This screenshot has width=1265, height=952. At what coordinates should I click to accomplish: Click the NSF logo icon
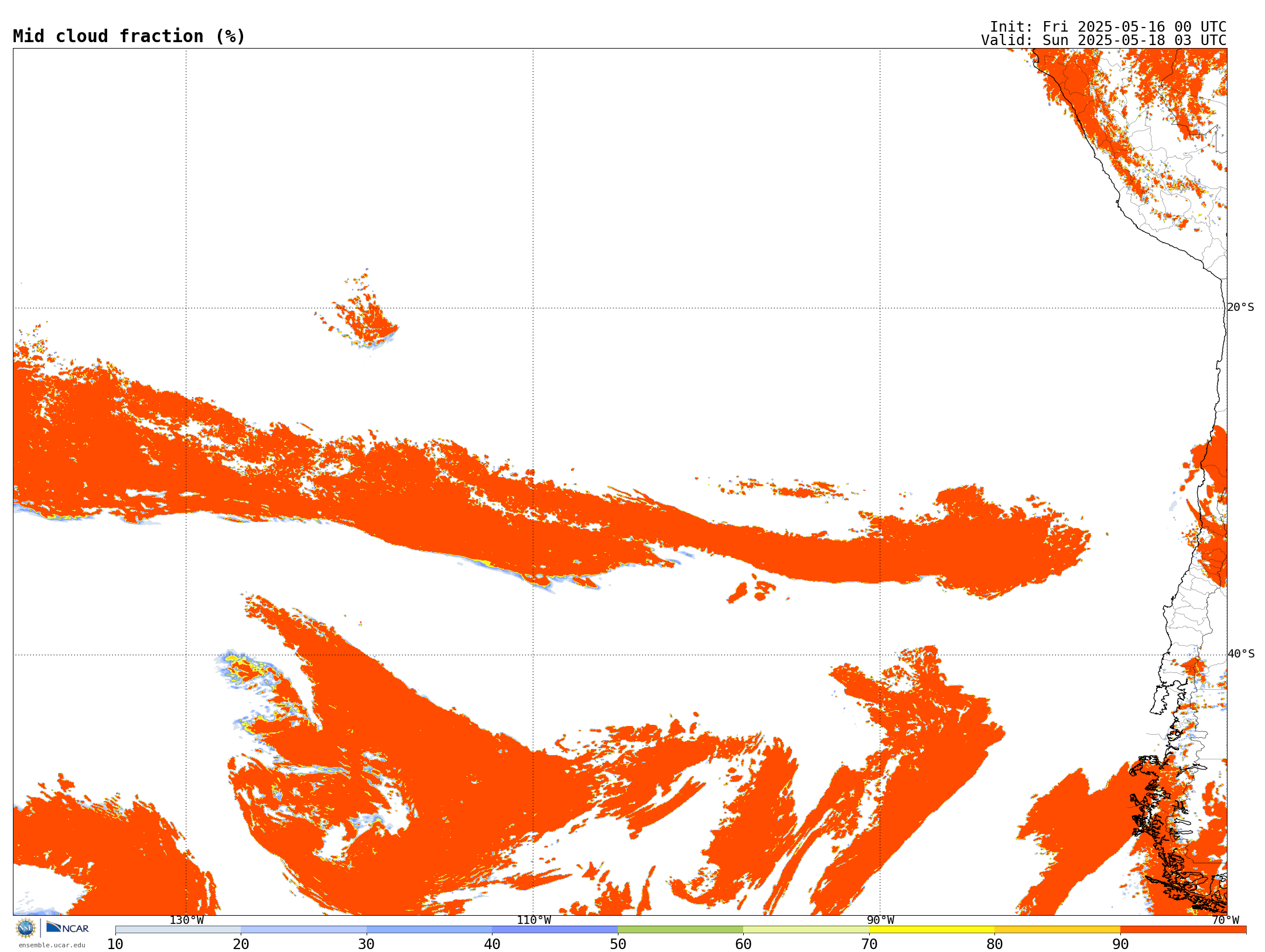coord(26,927)
